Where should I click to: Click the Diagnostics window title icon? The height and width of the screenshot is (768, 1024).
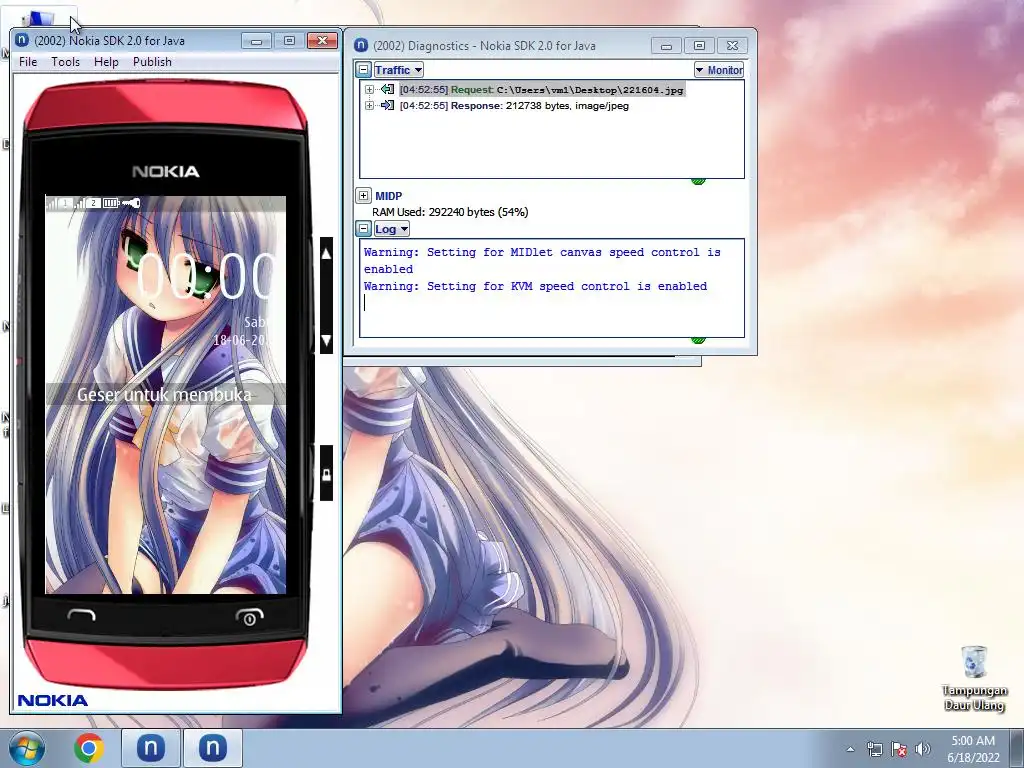360,46
